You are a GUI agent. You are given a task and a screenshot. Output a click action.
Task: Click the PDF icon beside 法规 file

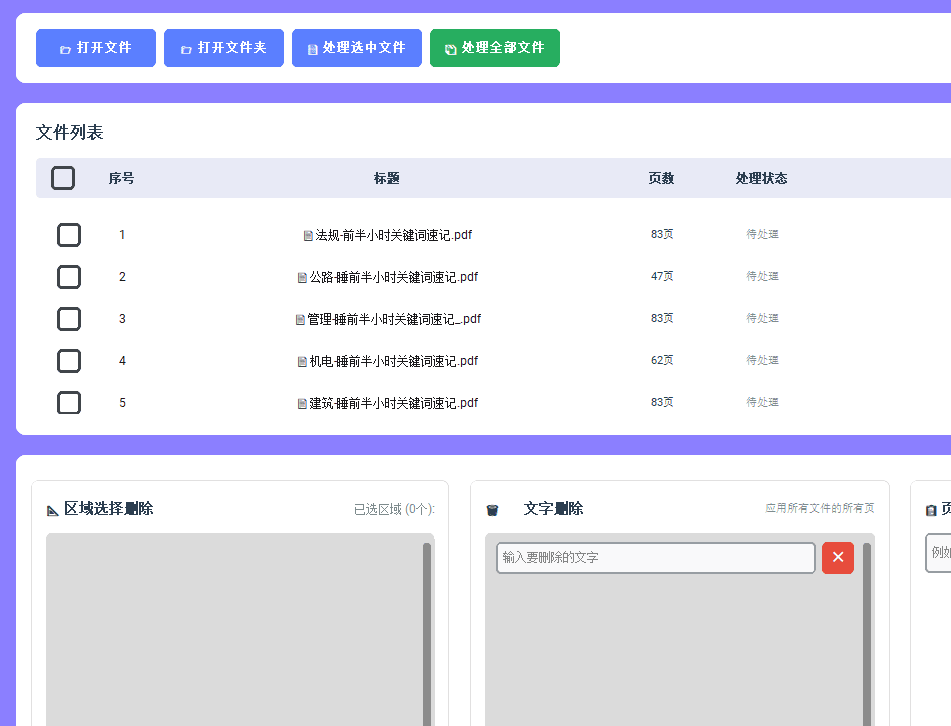coord(309,236)
